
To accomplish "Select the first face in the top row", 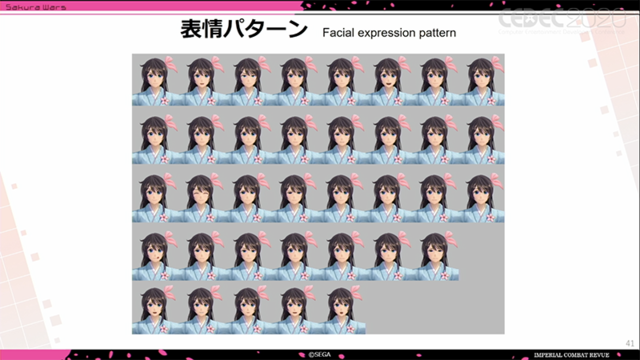I will pyautogui.click(x=155, y=80).
